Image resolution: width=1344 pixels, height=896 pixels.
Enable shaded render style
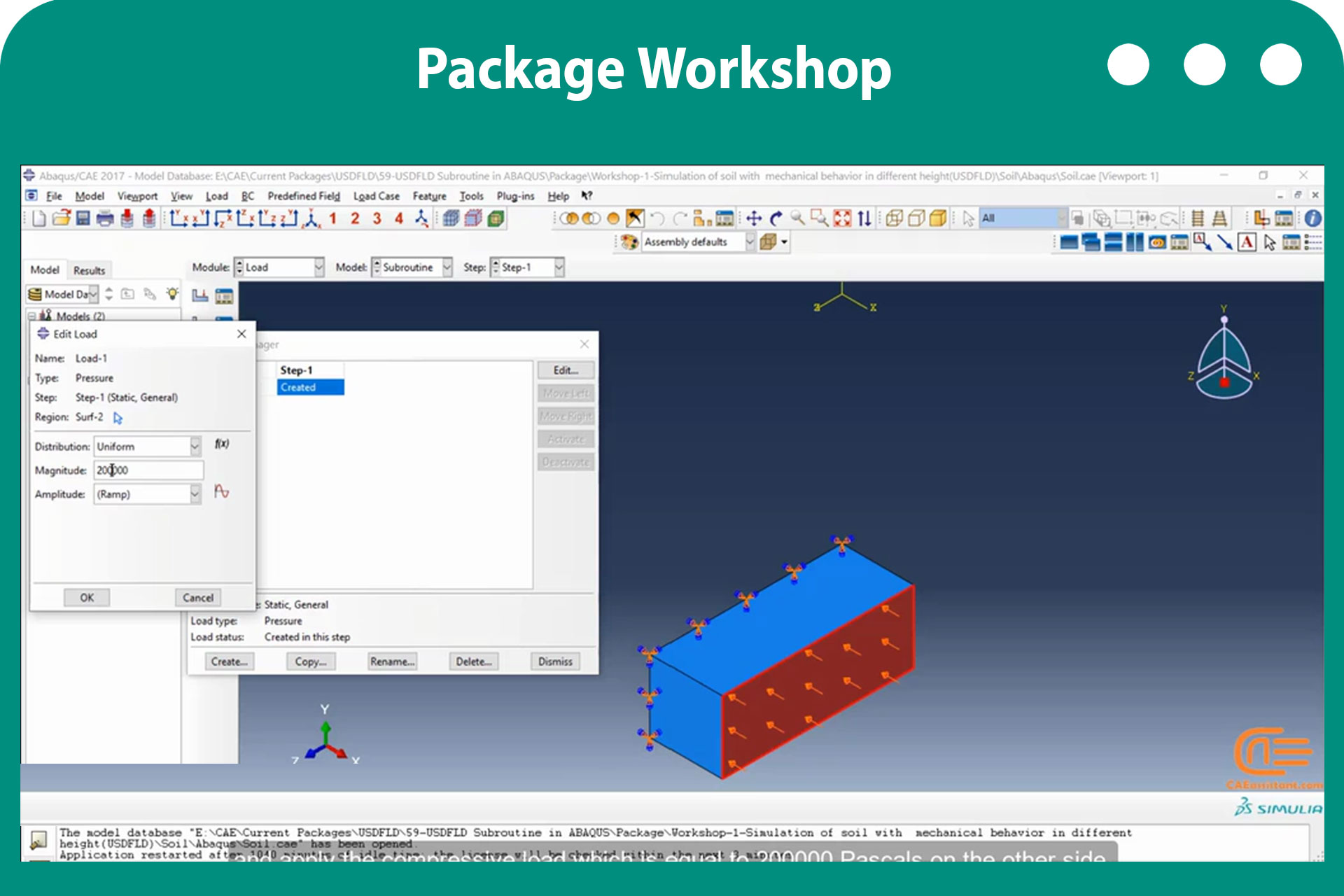click(938, 218)
